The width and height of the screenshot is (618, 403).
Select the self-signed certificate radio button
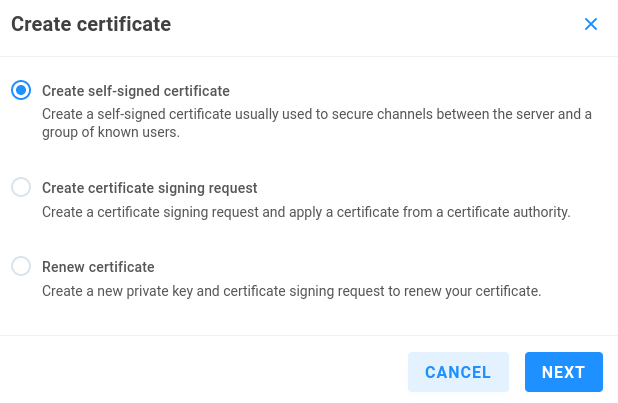(x=21, y=90)
